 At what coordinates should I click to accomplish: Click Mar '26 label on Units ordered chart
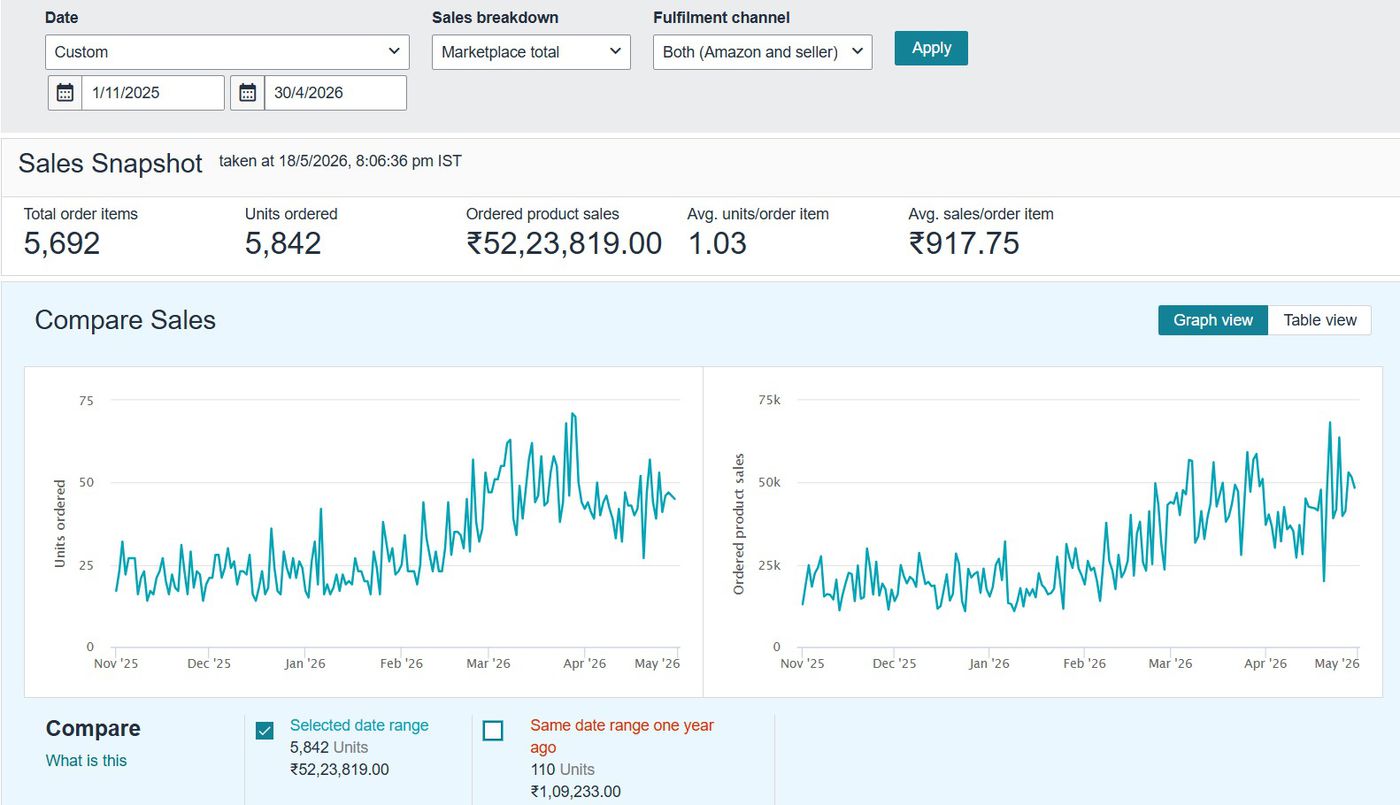[x=488, y=664]
